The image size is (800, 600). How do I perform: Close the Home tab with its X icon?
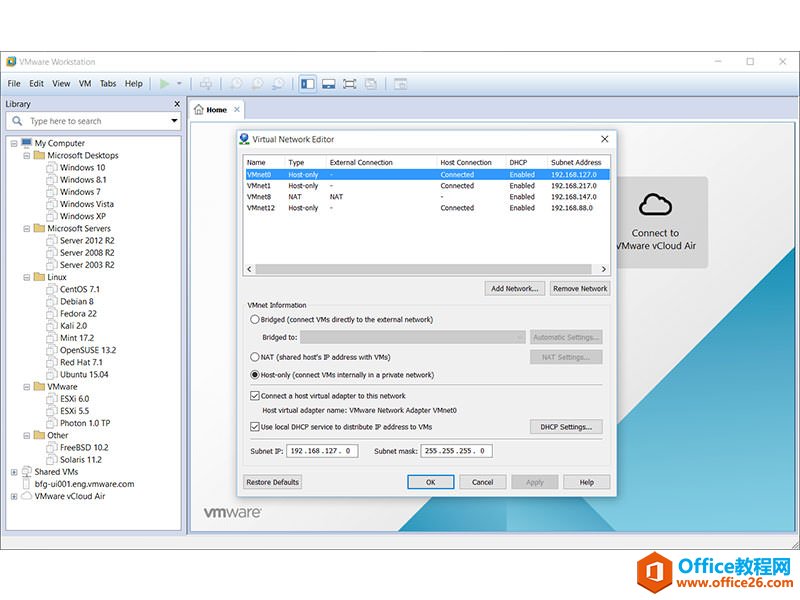(237, 110)
